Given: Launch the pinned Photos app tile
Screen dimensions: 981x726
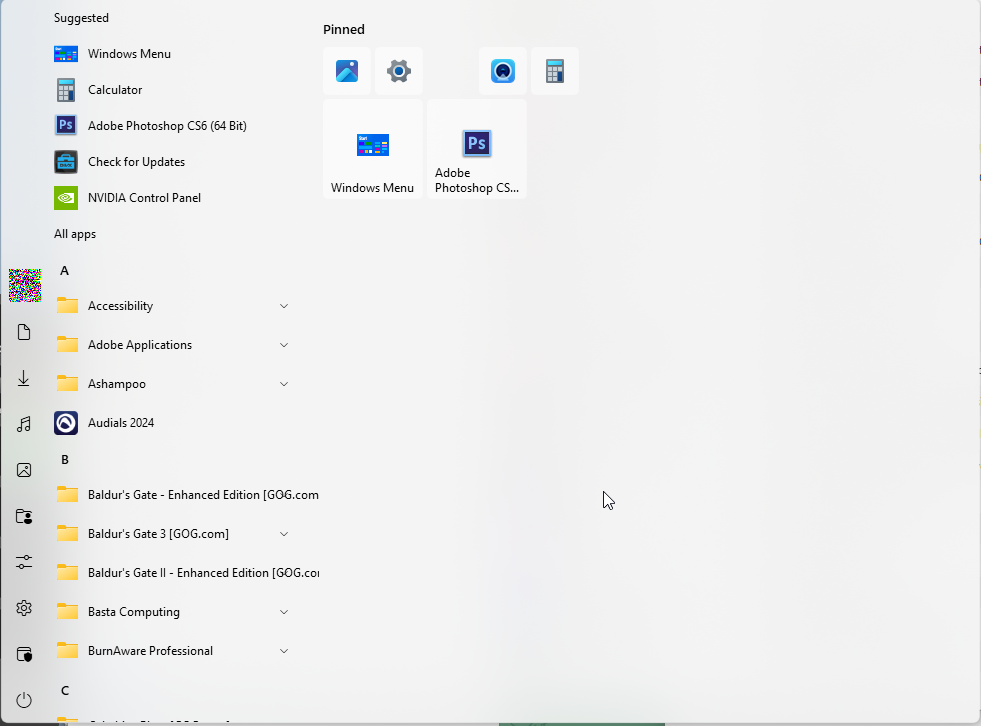Looking at the screenshot, I should pos(347,71).
